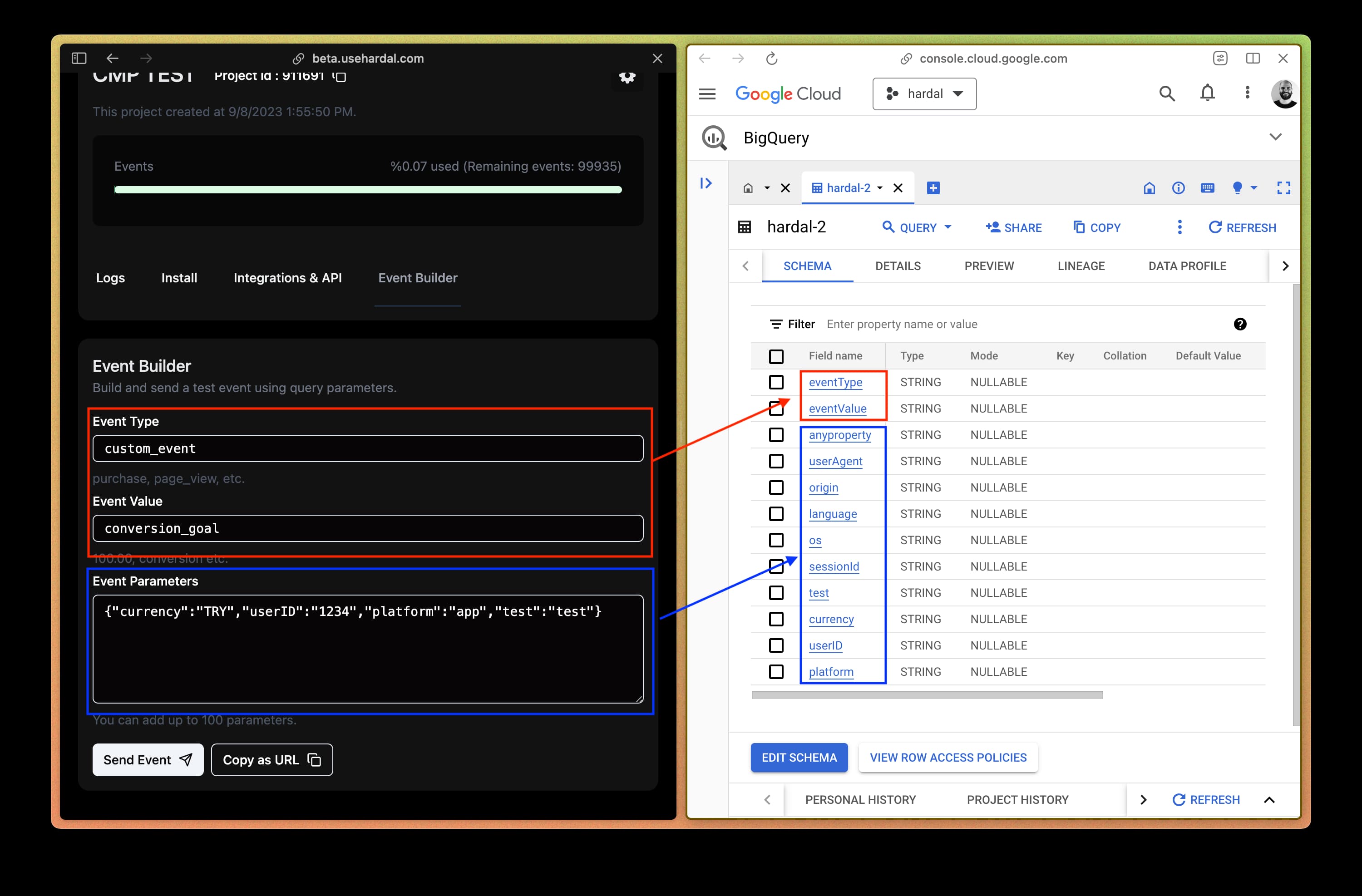Expand BigQuery explorer side panel
The height and width of the screenshot is (896, 1362).
coord(706,183)
